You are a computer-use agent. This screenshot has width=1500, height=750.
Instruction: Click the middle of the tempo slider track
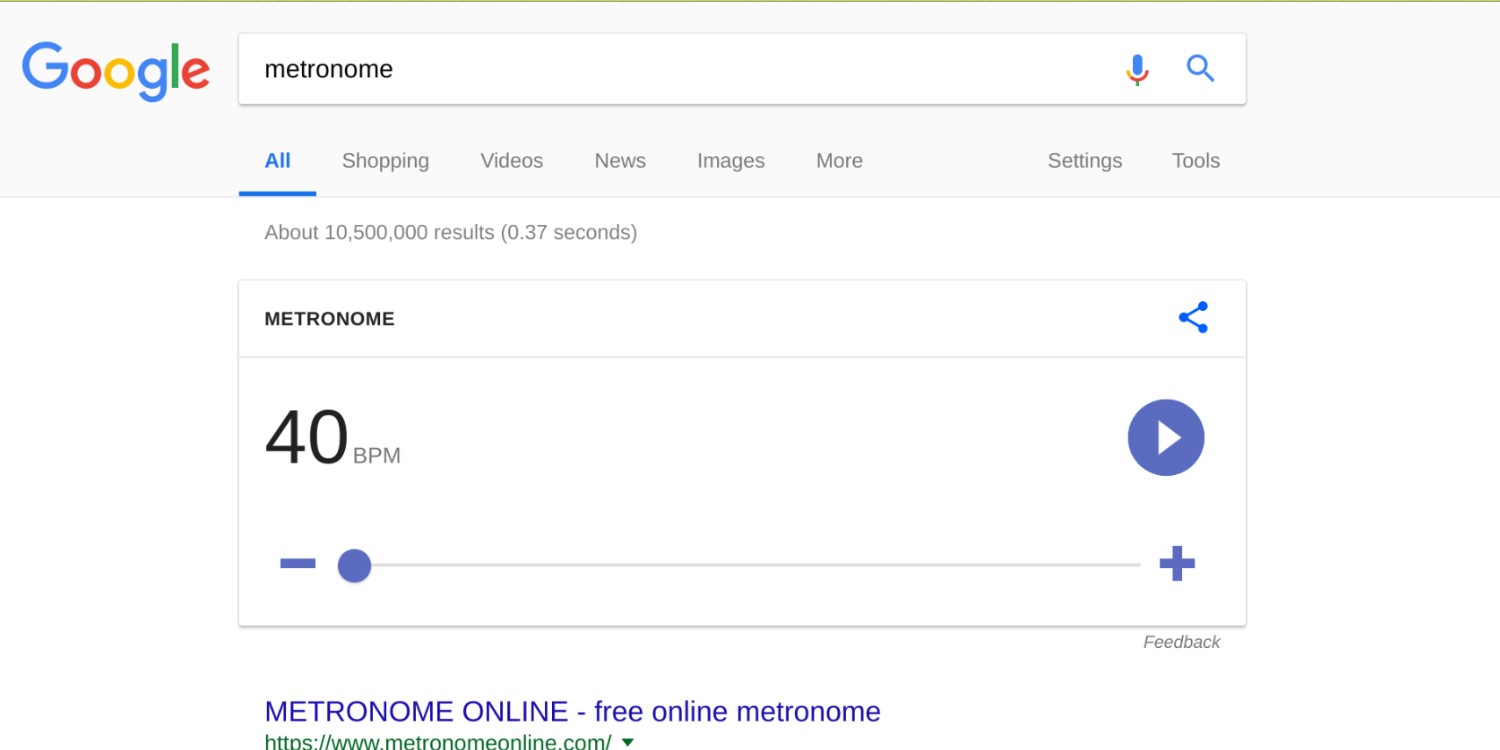tap(745, 566)
